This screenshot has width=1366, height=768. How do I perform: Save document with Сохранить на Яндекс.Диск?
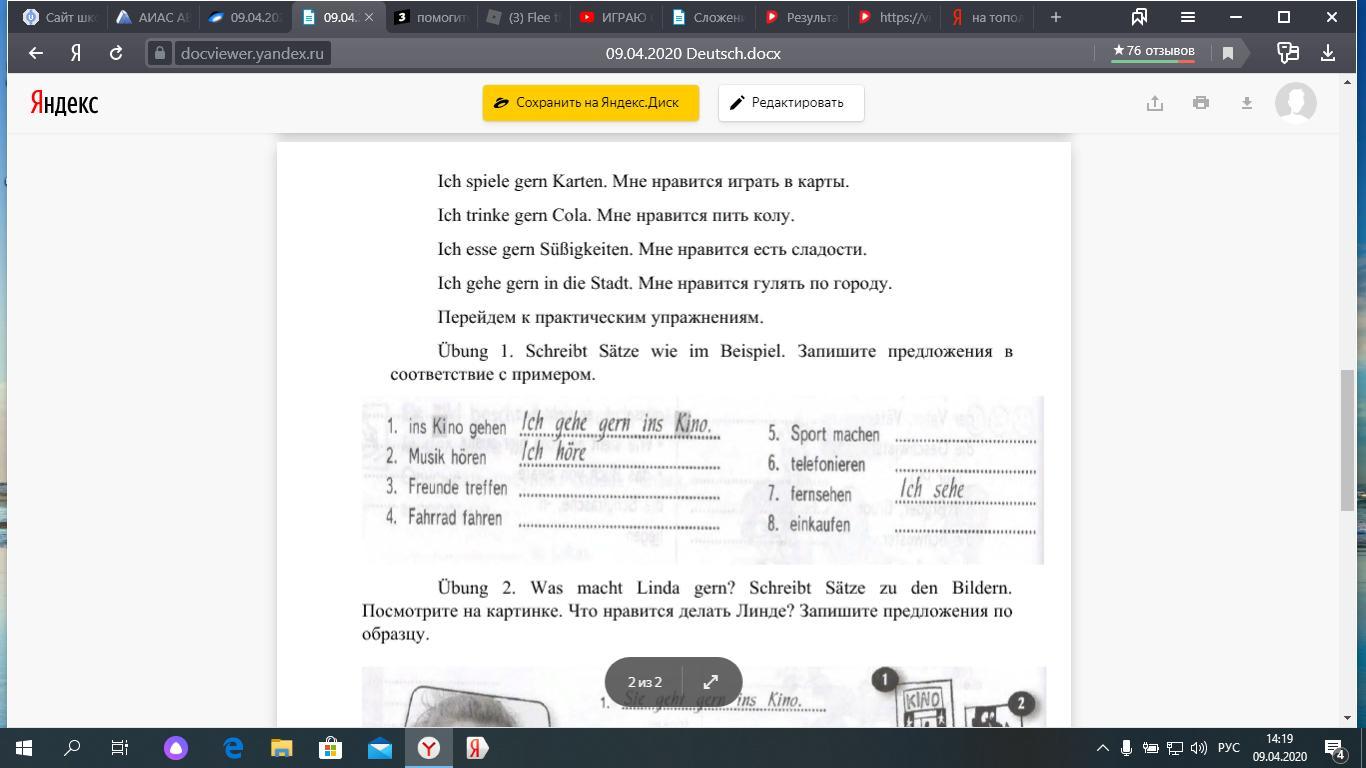590,103
